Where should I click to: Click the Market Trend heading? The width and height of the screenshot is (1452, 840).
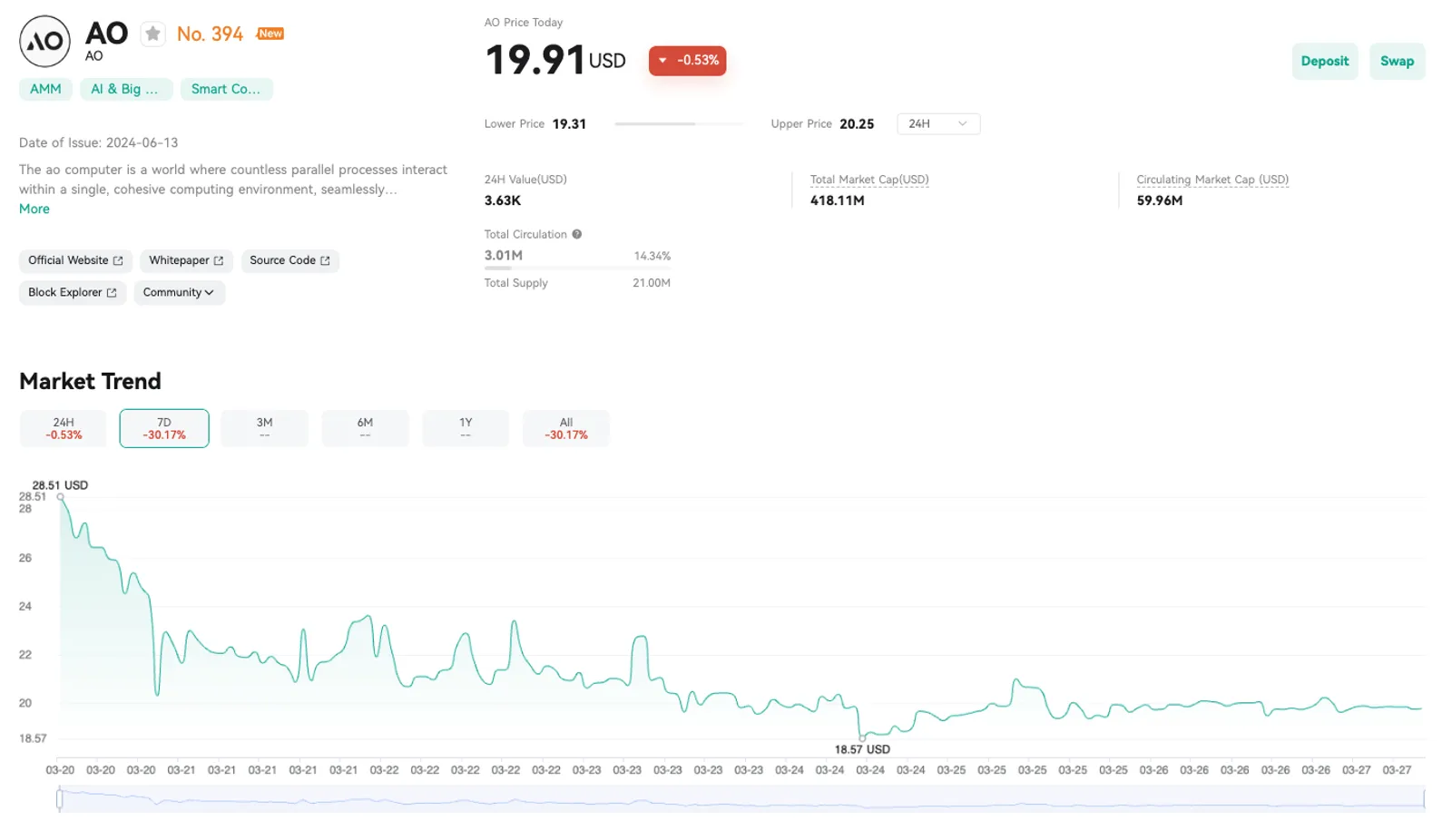coord(90,381)
